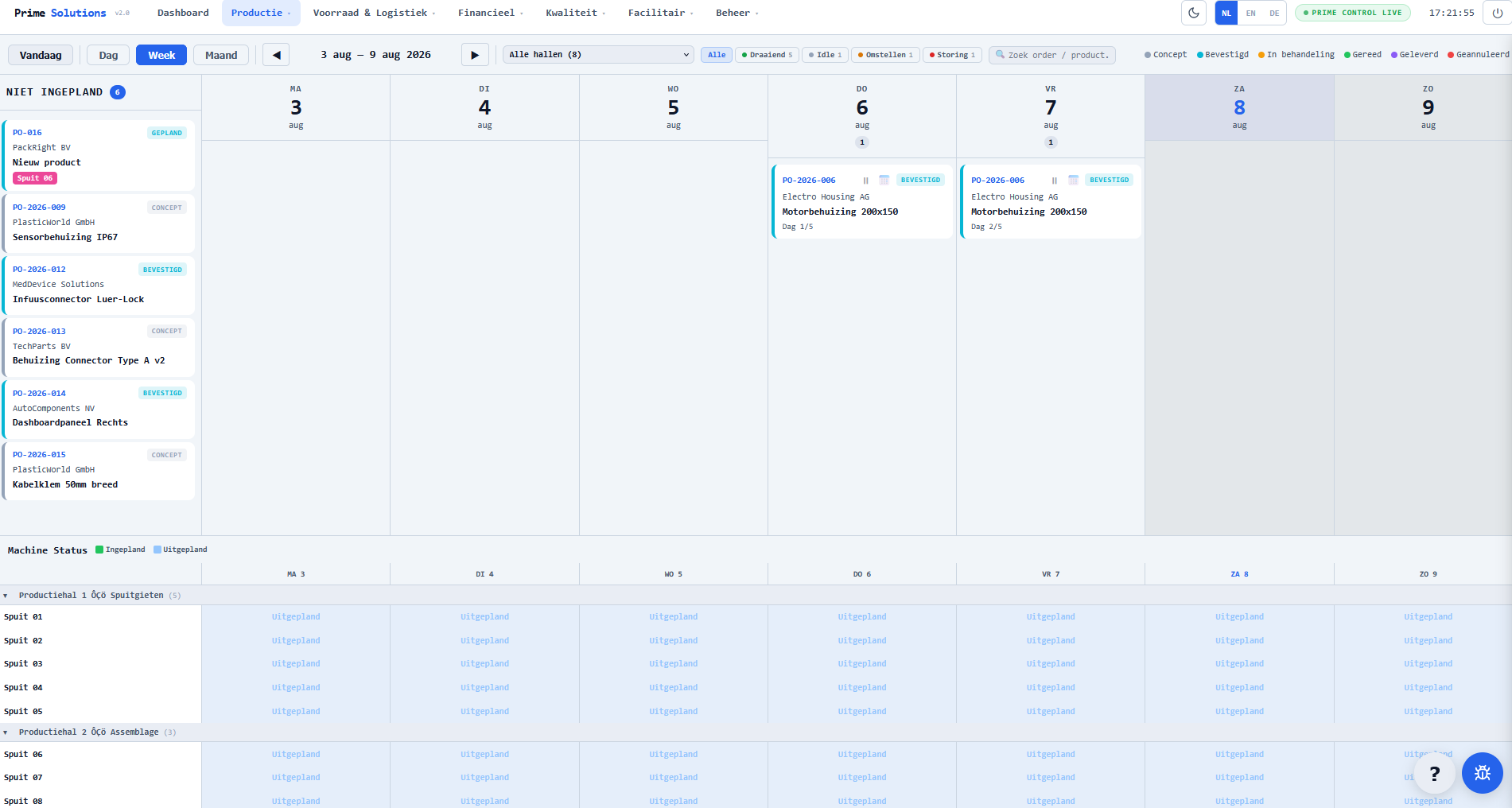Click the Bevestigd status legend dot
The height and width of the screenshot is (808, 1512).
pyautogui.click(x=1200, y=55)
